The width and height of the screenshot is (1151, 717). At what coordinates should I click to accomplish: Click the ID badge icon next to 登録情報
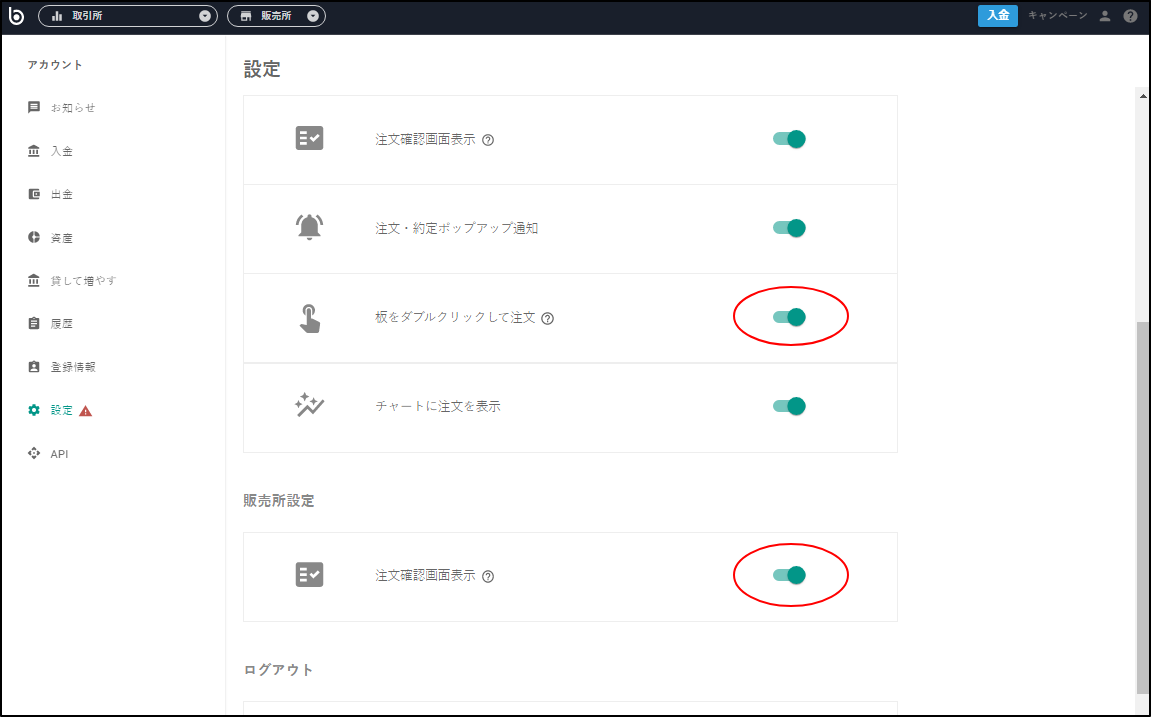click(34, 366)
